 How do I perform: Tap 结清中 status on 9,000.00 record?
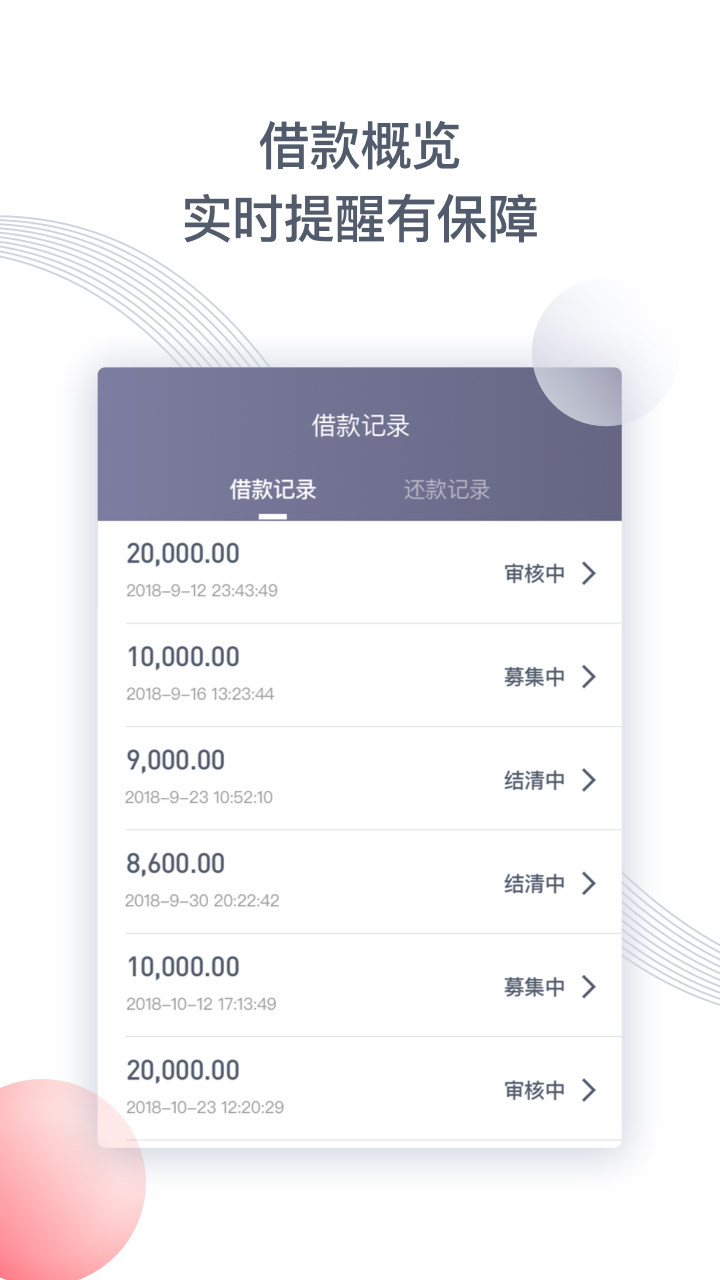534,780
